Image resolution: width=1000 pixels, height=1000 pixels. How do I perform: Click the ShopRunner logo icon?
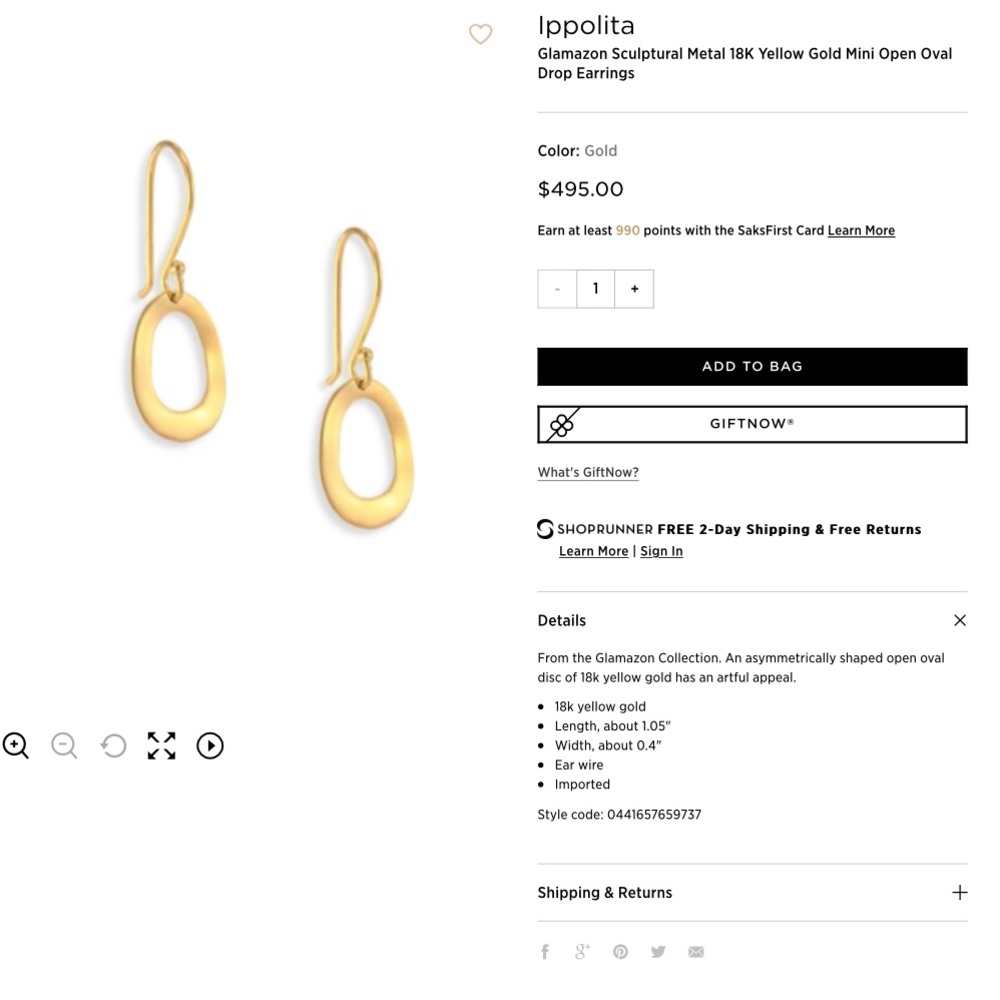click(x=545, y=529)
